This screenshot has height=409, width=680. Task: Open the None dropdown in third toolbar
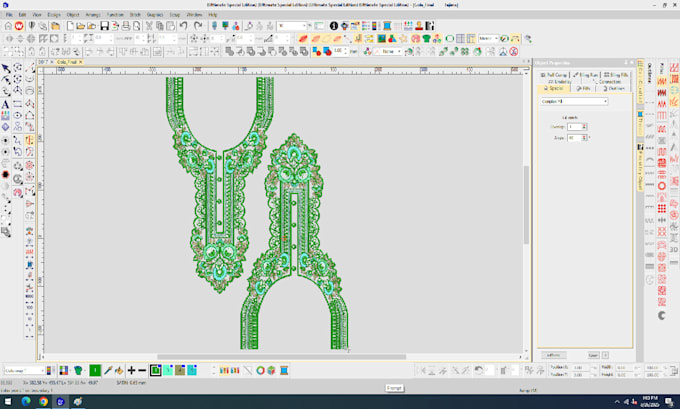(x=388, y=51)
